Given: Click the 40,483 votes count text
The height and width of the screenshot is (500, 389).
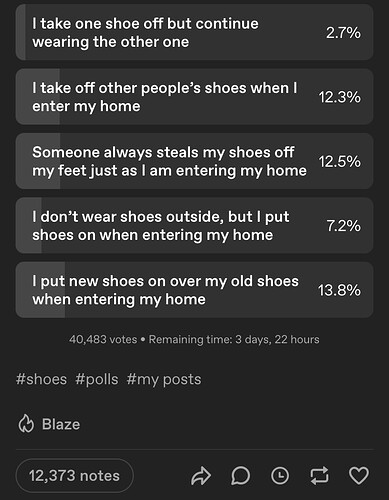Looking at the screenshot, I should click(103, 339).
